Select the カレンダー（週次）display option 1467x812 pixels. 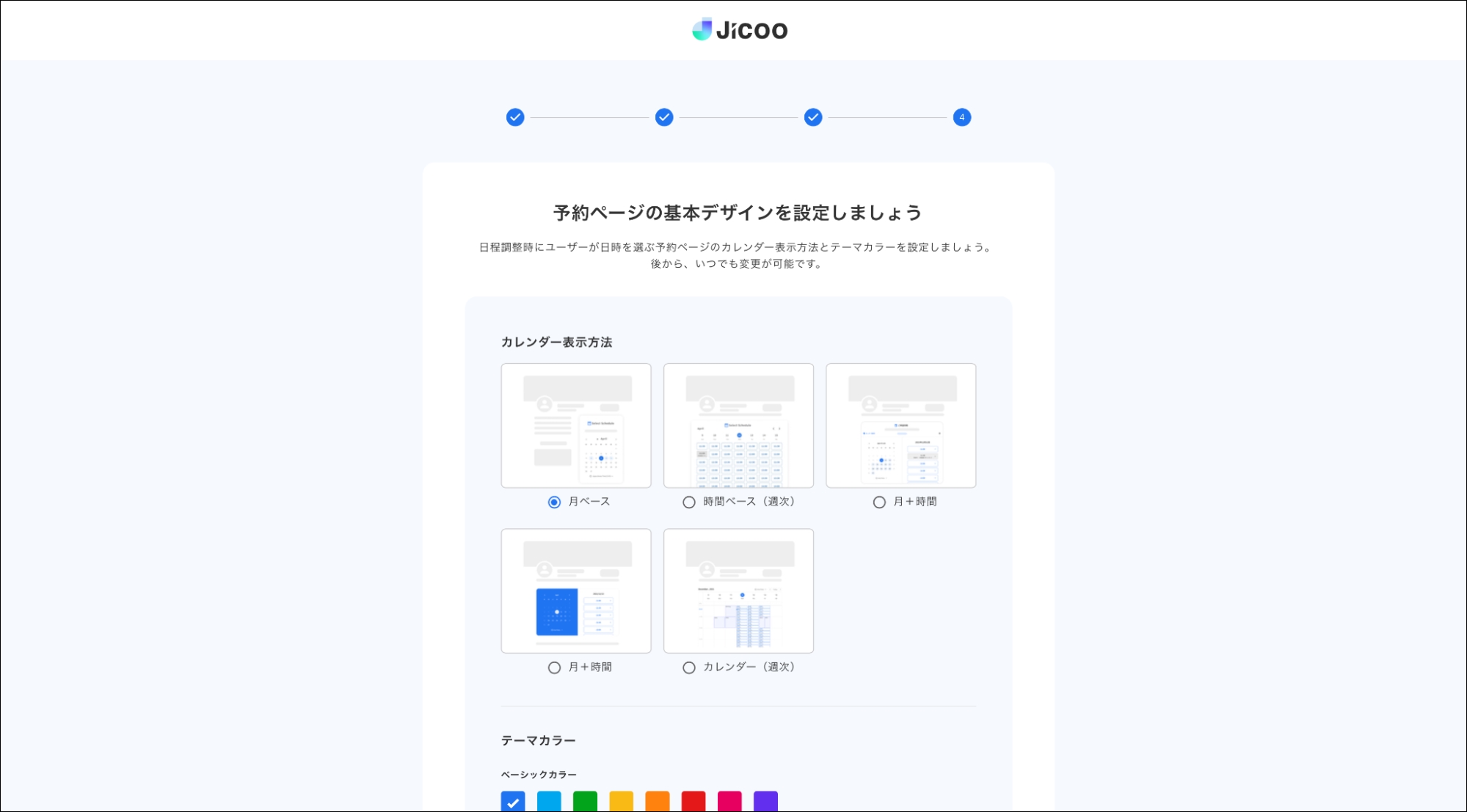pos(688,667)
